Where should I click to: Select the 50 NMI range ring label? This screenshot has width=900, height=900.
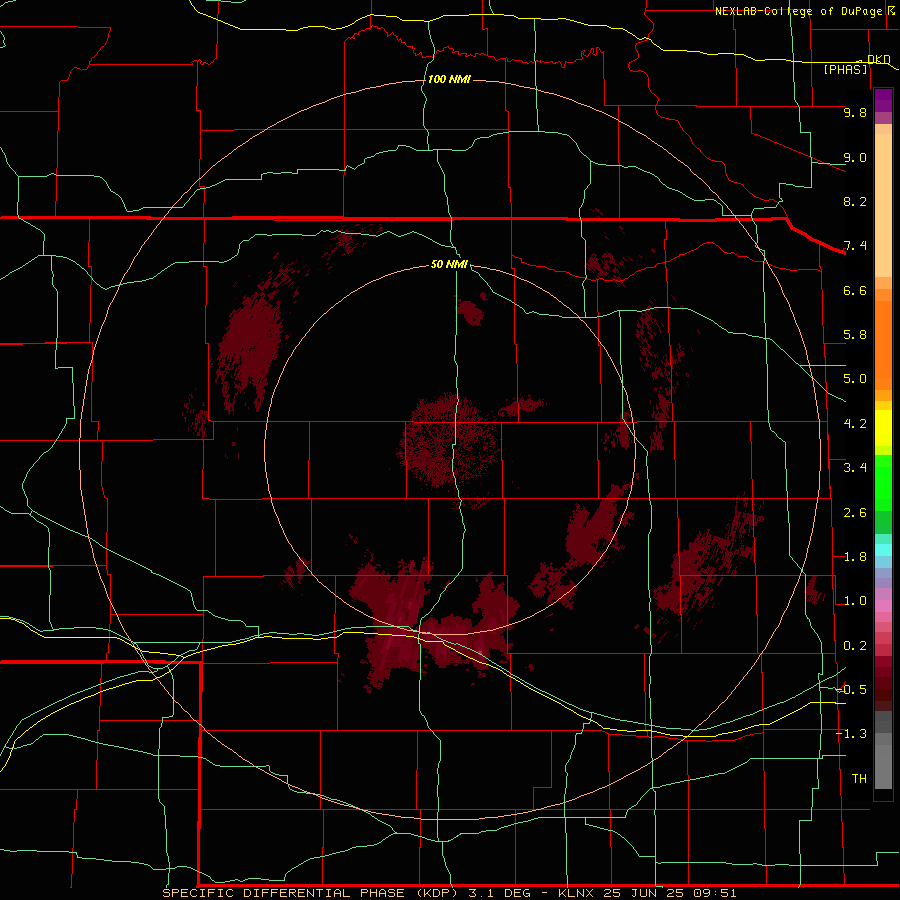click(x=449, y=264)
